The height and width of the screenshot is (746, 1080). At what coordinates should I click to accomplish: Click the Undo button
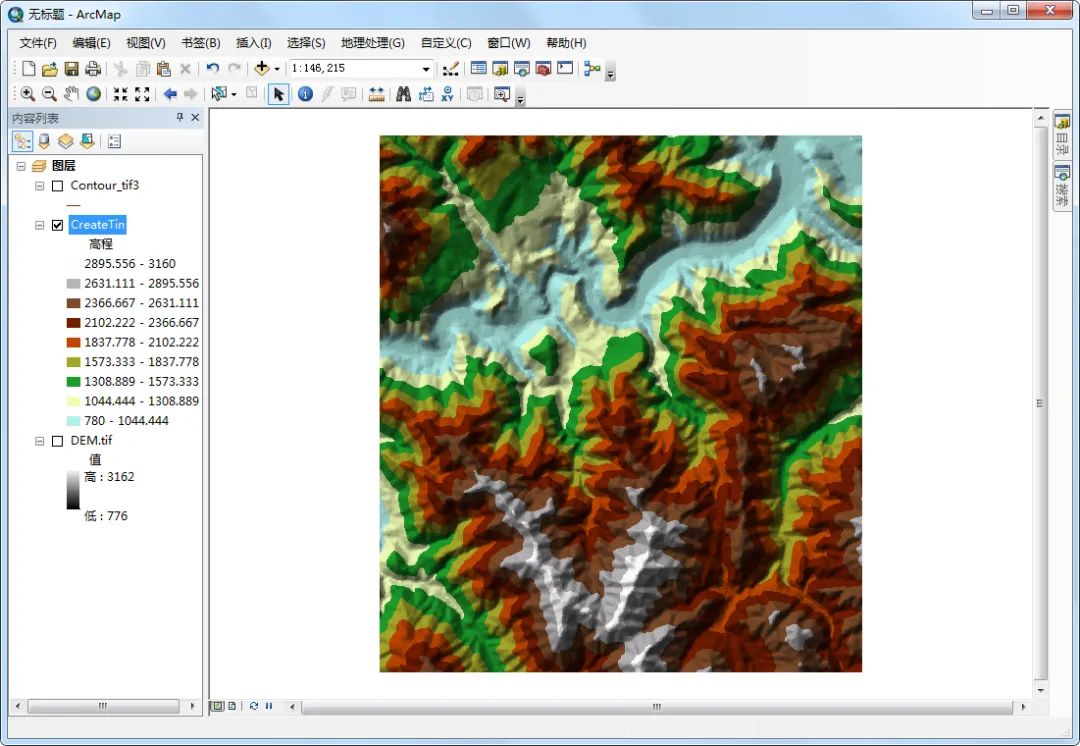pyautogui.click(x=211, y=69)
